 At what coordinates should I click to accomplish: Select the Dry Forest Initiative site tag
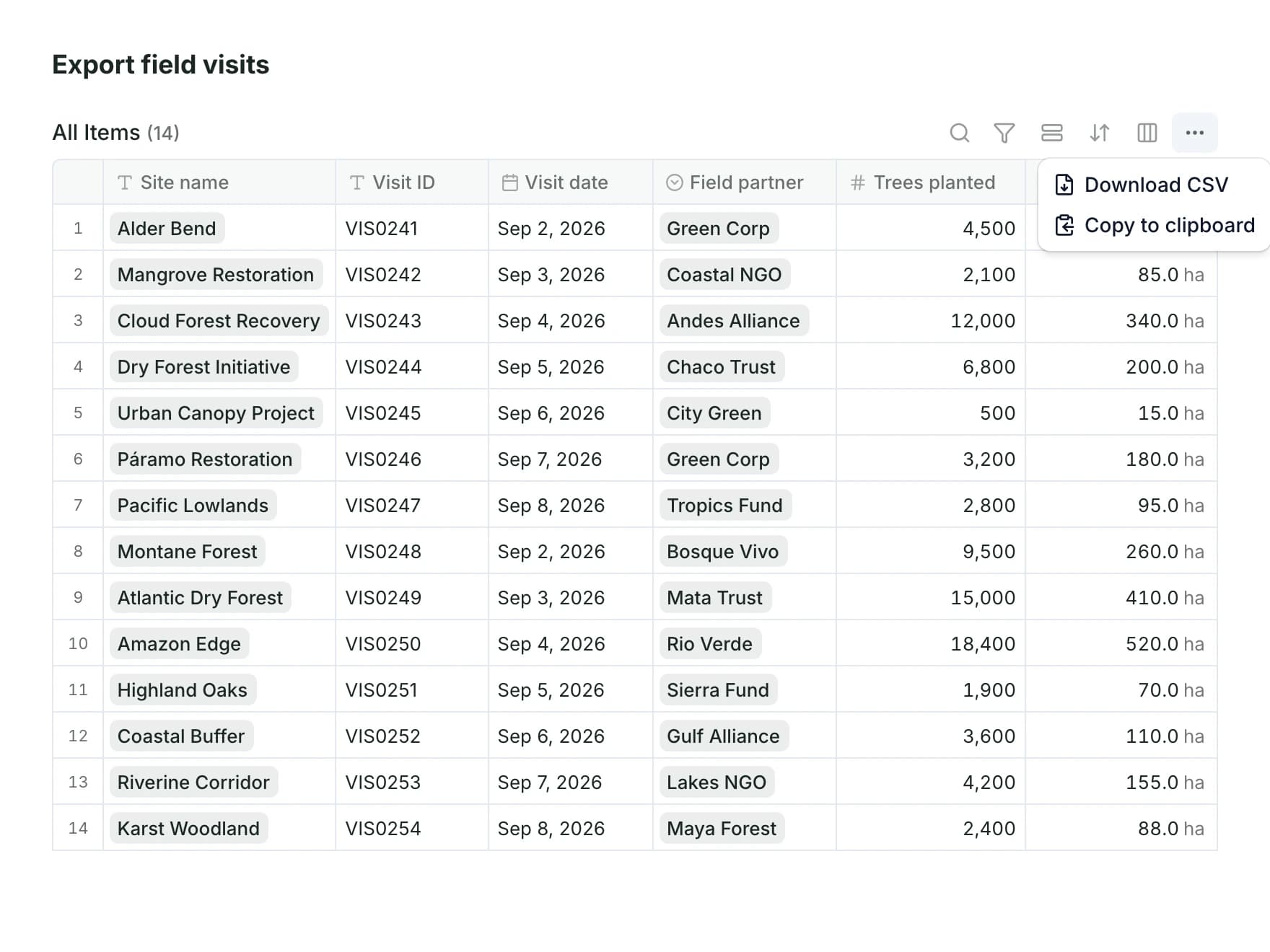[x=203, y=367]
